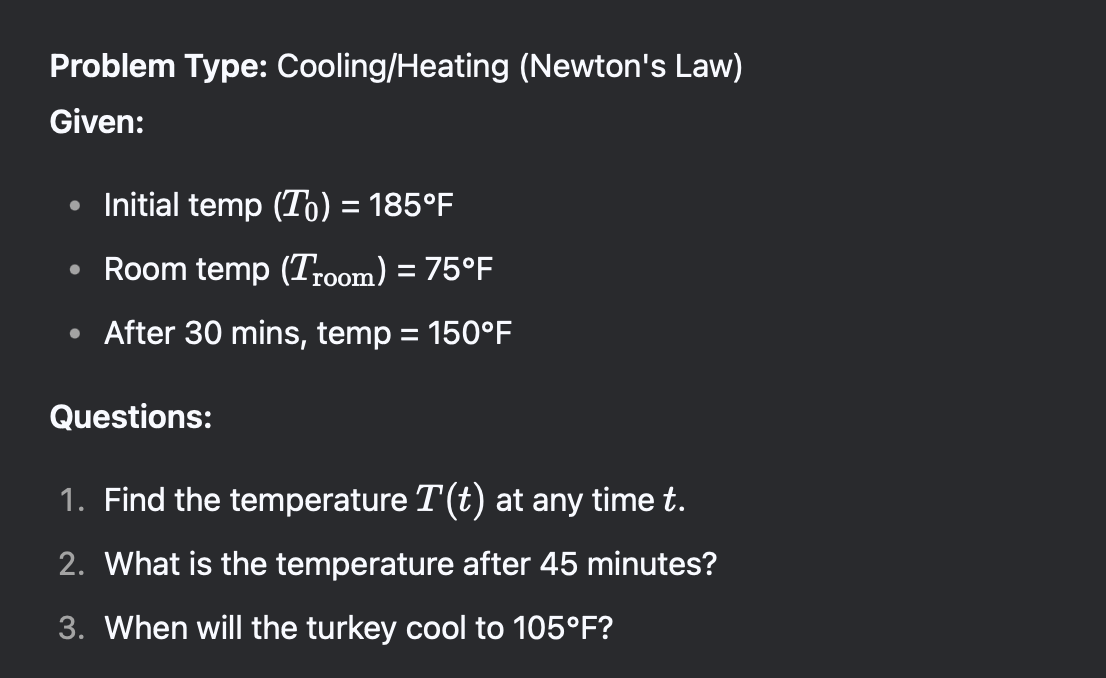The width and height of the screenshot is (1106, 678).
Task: Click question 1 about finding temperature
Action: [x=394, y=500]
